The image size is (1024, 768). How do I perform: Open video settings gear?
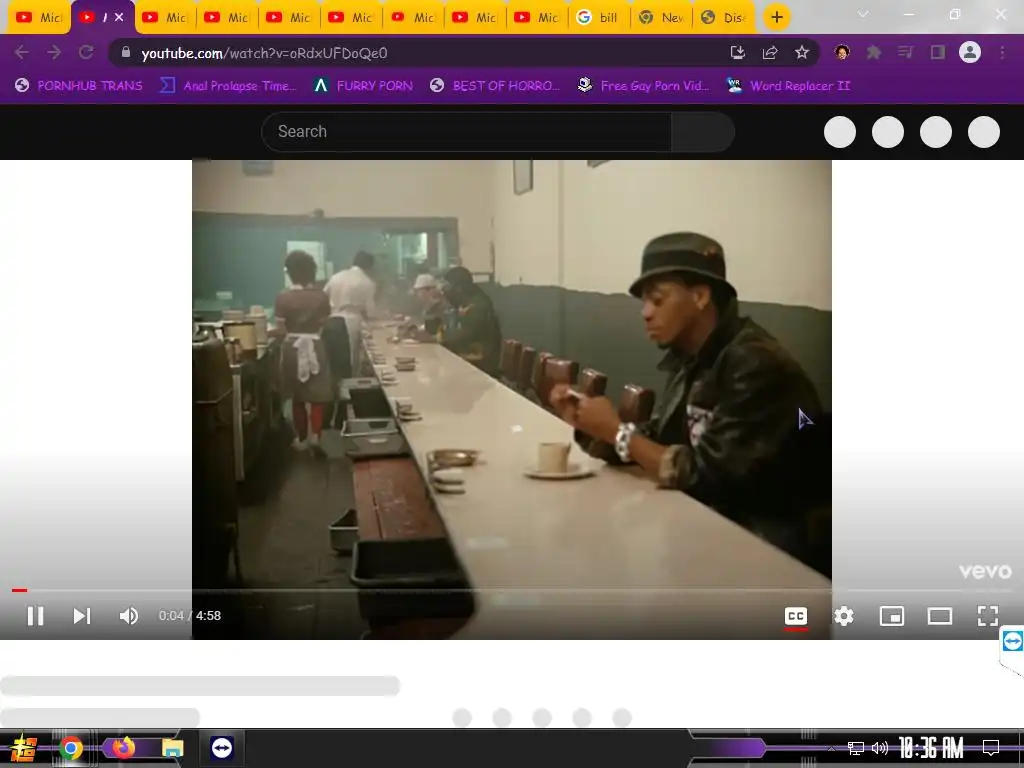pyautogui.click(x=844, y=616)
